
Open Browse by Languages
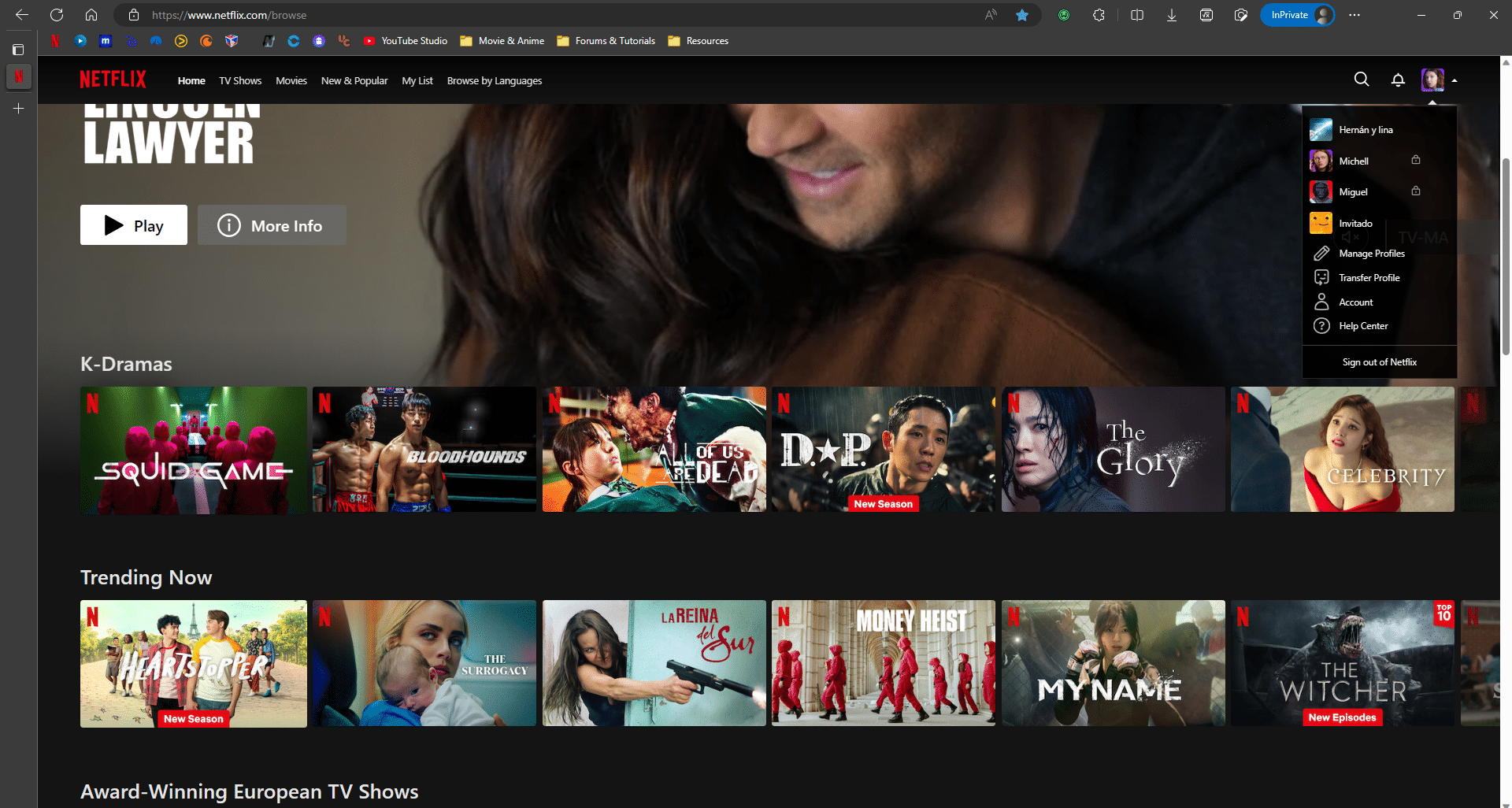point(495,80)
